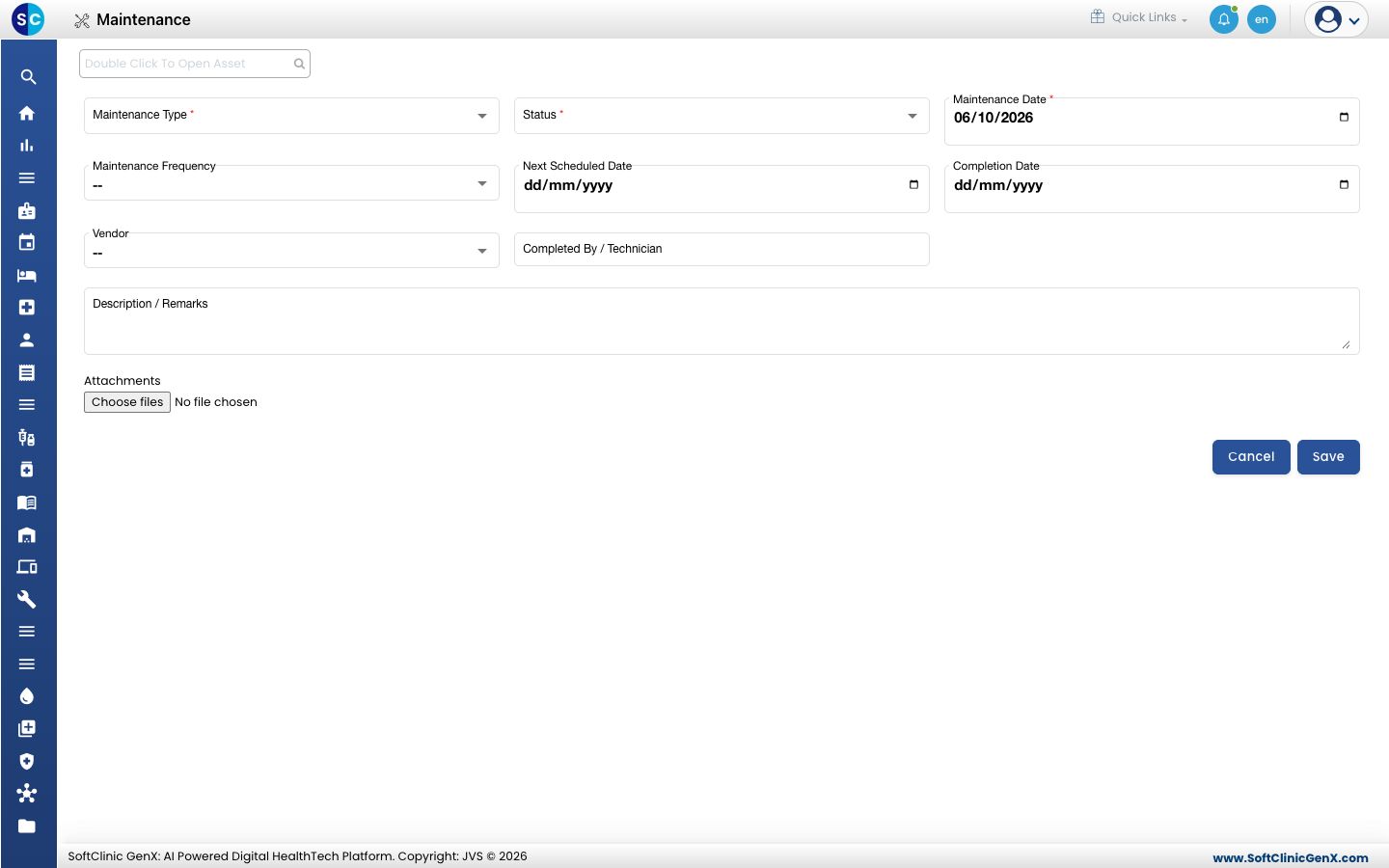Select the hospital bed sidebar icon

point(27,275)
